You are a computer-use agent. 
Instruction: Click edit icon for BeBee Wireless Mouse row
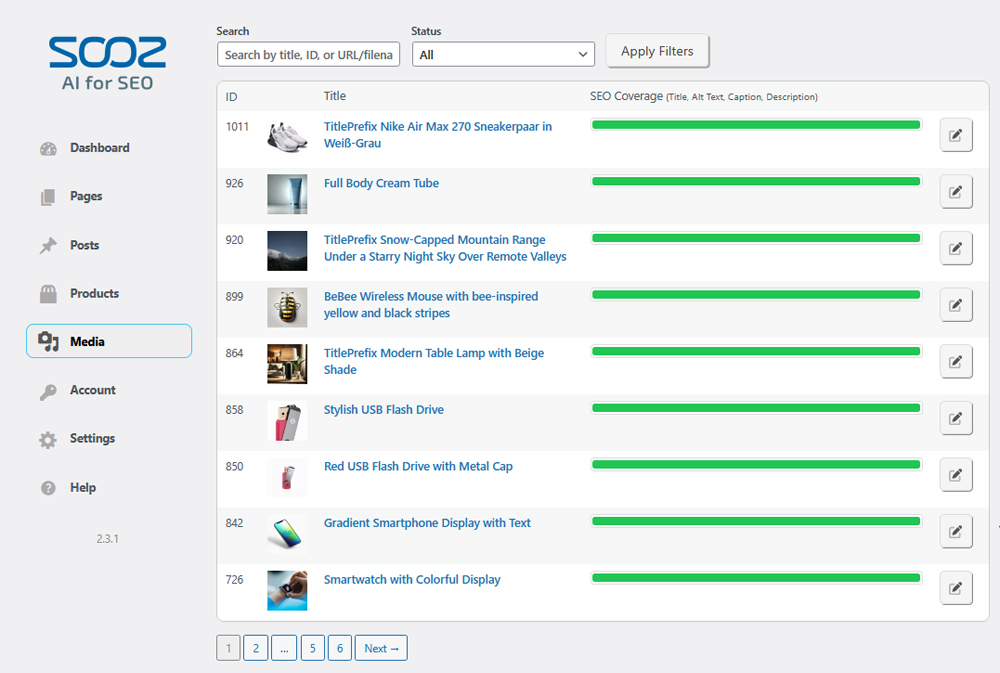[956, 305]
